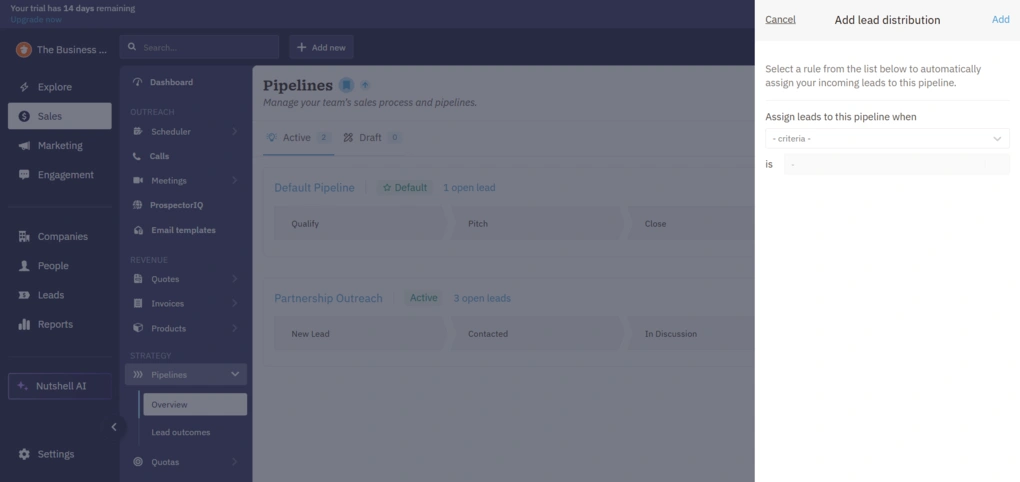1020x482 pixels.
Task: Open the Engagement chat icon
Action: pyautogui.click(x=24, y=175)
